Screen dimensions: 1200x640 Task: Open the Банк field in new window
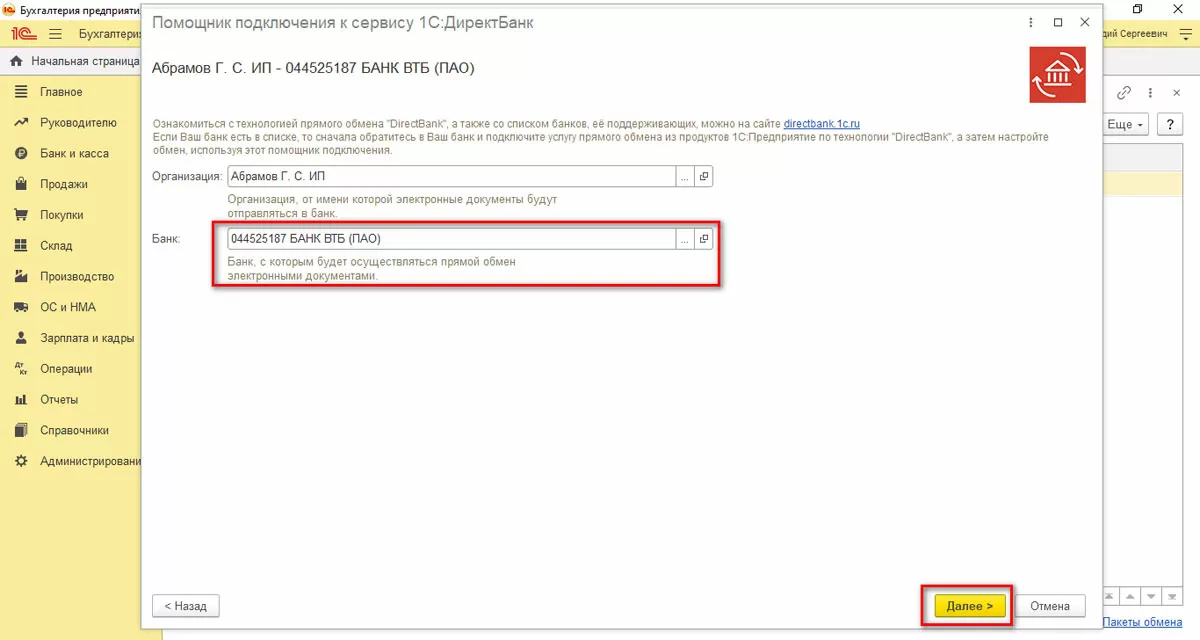point(704,239)
